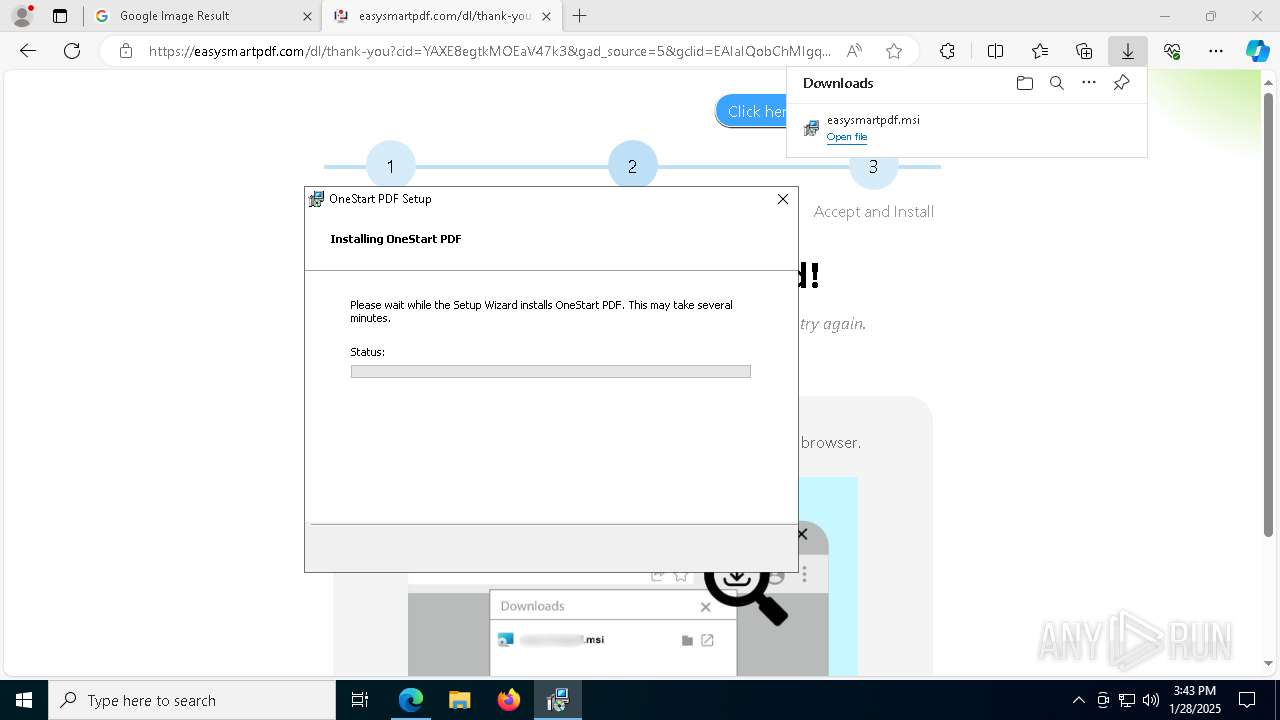Image resolution: width=1280 pixels, height=720 pixels.
Task: Open the downloads folder icon
Action: tap(1024, 83)
